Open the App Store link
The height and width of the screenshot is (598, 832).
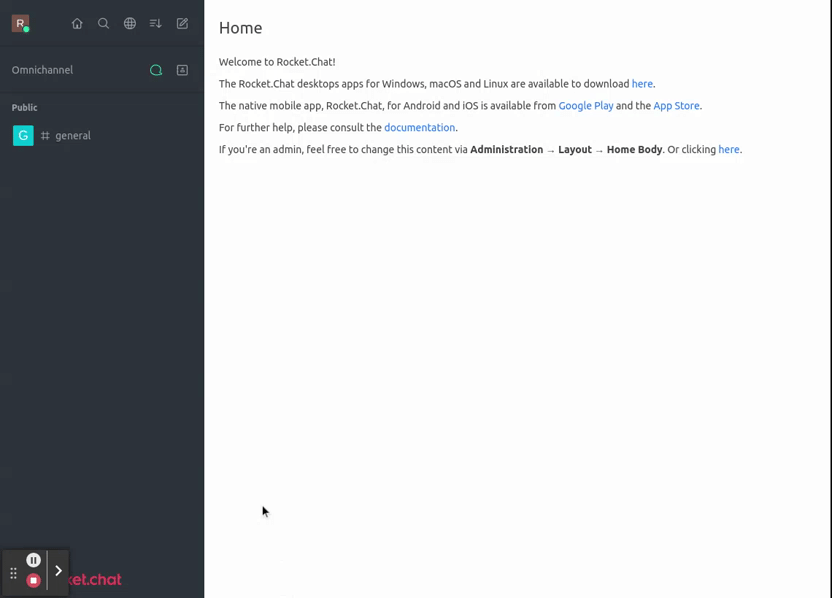(677, 106)
